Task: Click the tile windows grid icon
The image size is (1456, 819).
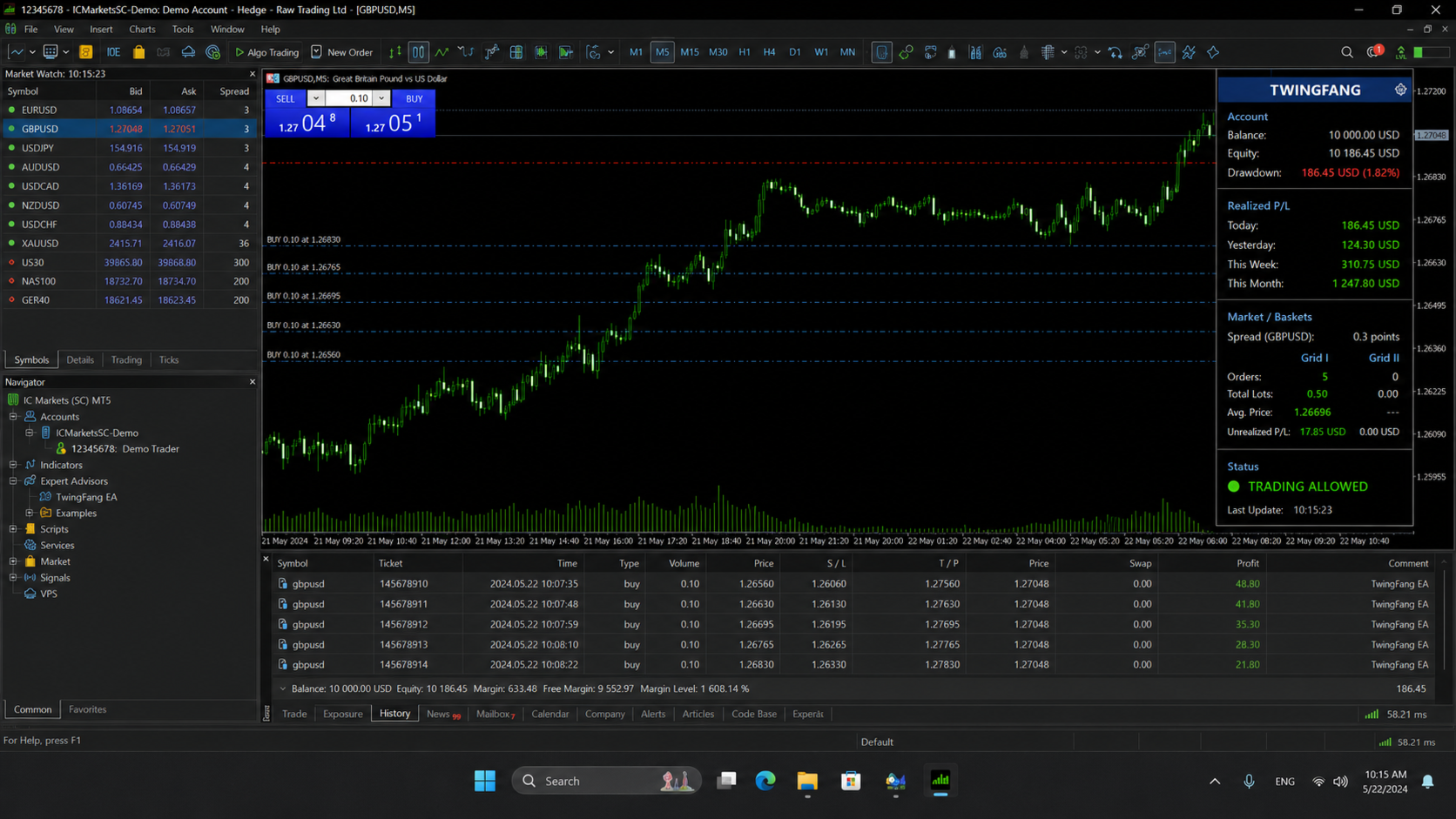Action: pos(516,52)
